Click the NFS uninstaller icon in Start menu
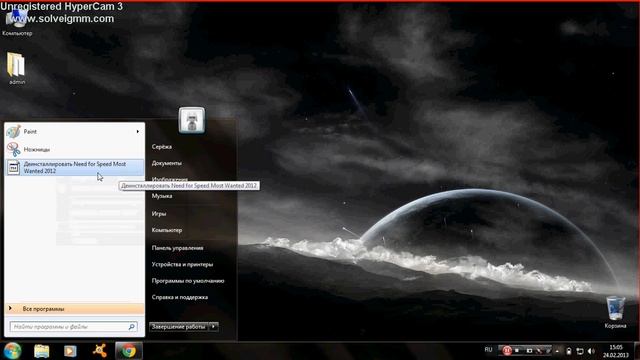This screenshot has width=640, height=360. [13, 168]
